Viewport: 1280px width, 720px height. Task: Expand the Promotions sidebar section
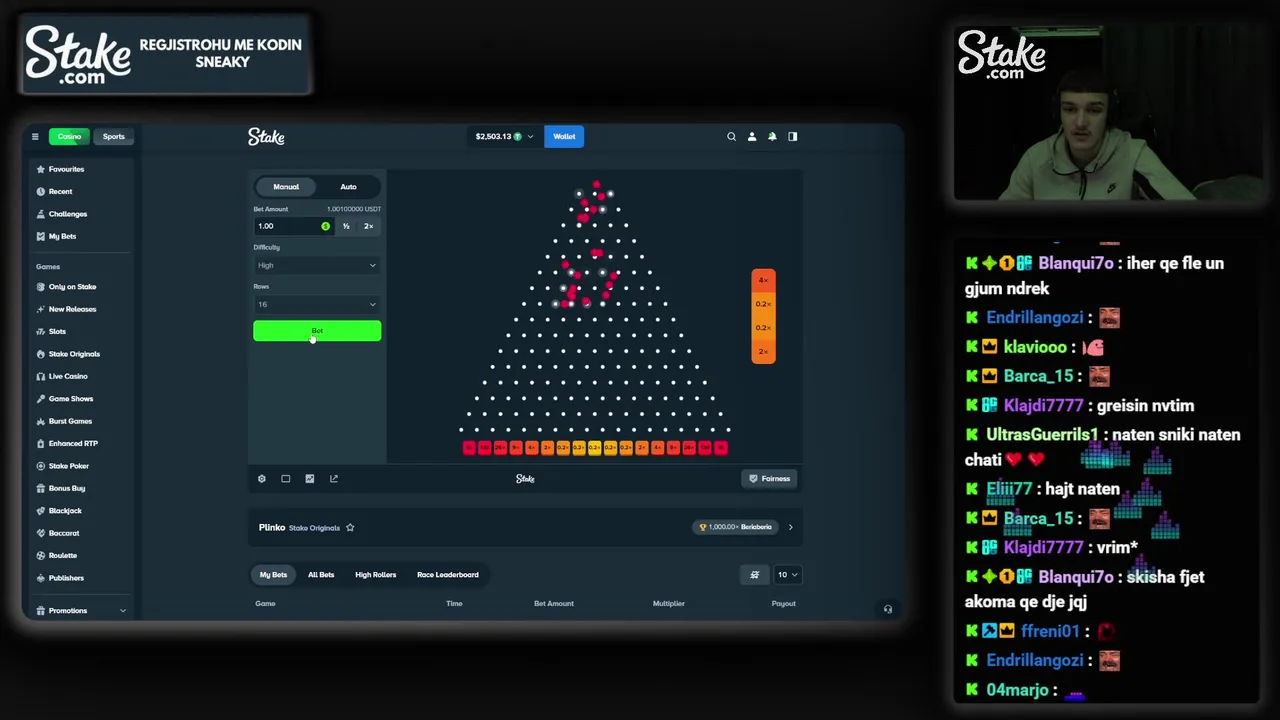(x=80, y=611)
